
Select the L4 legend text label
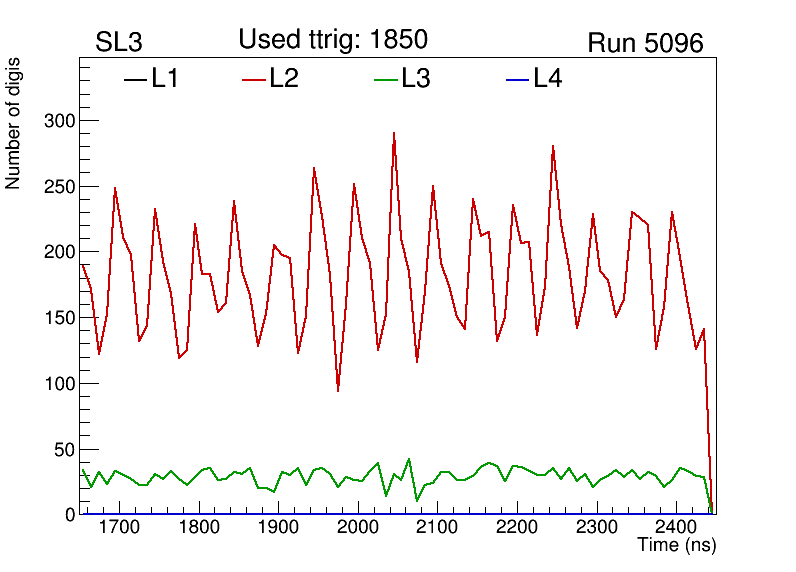point(548,79)
